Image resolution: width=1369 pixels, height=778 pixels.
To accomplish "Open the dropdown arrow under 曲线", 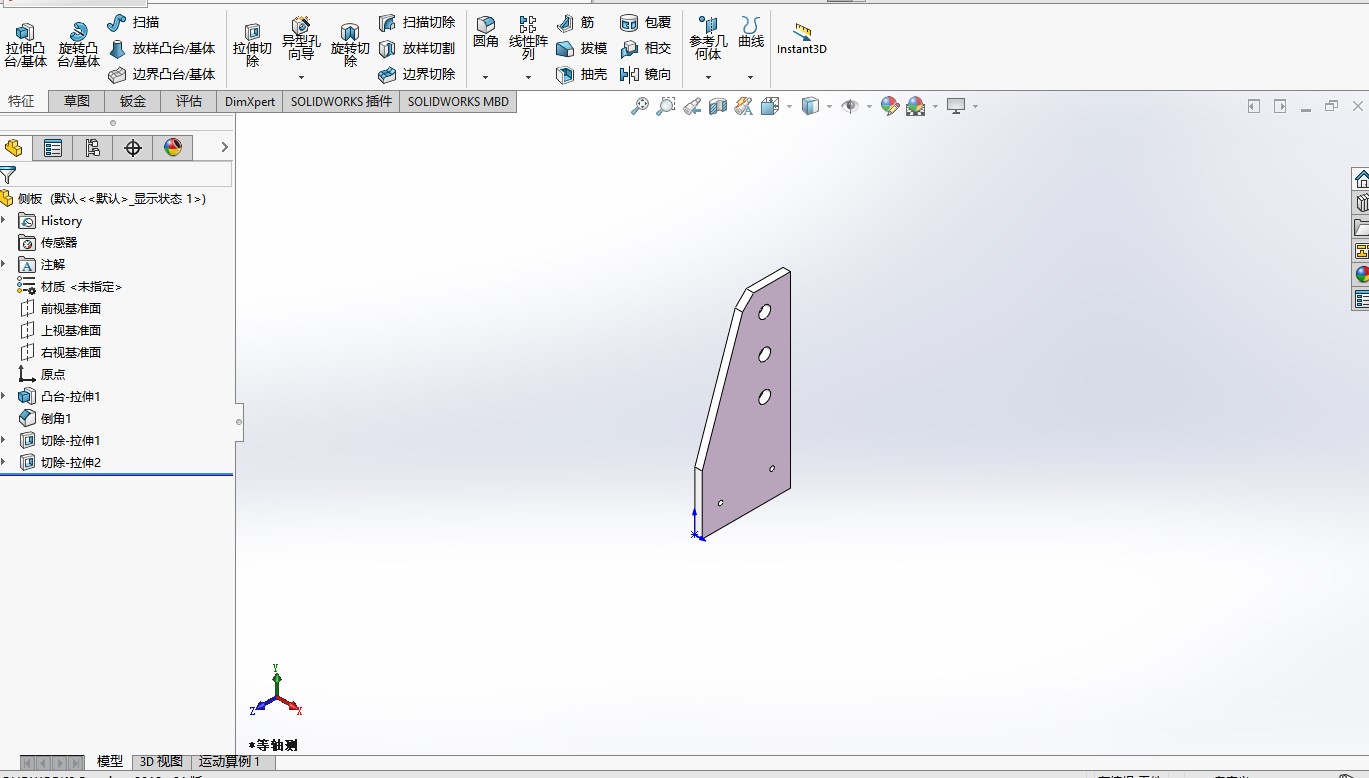I will click(x=751, y=77).
